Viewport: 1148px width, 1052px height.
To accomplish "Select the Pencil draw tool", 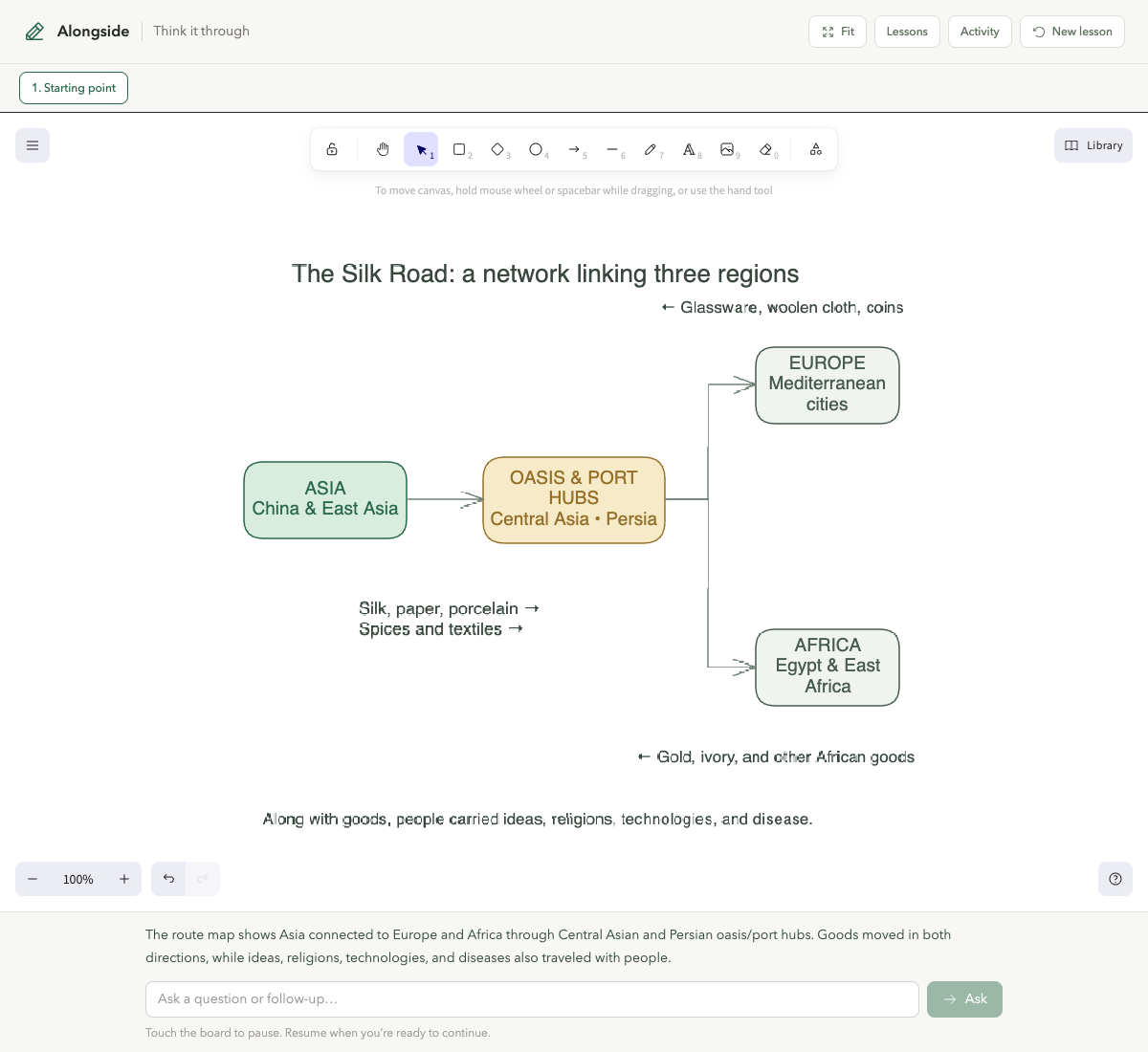I will click(x=651, y=149).
